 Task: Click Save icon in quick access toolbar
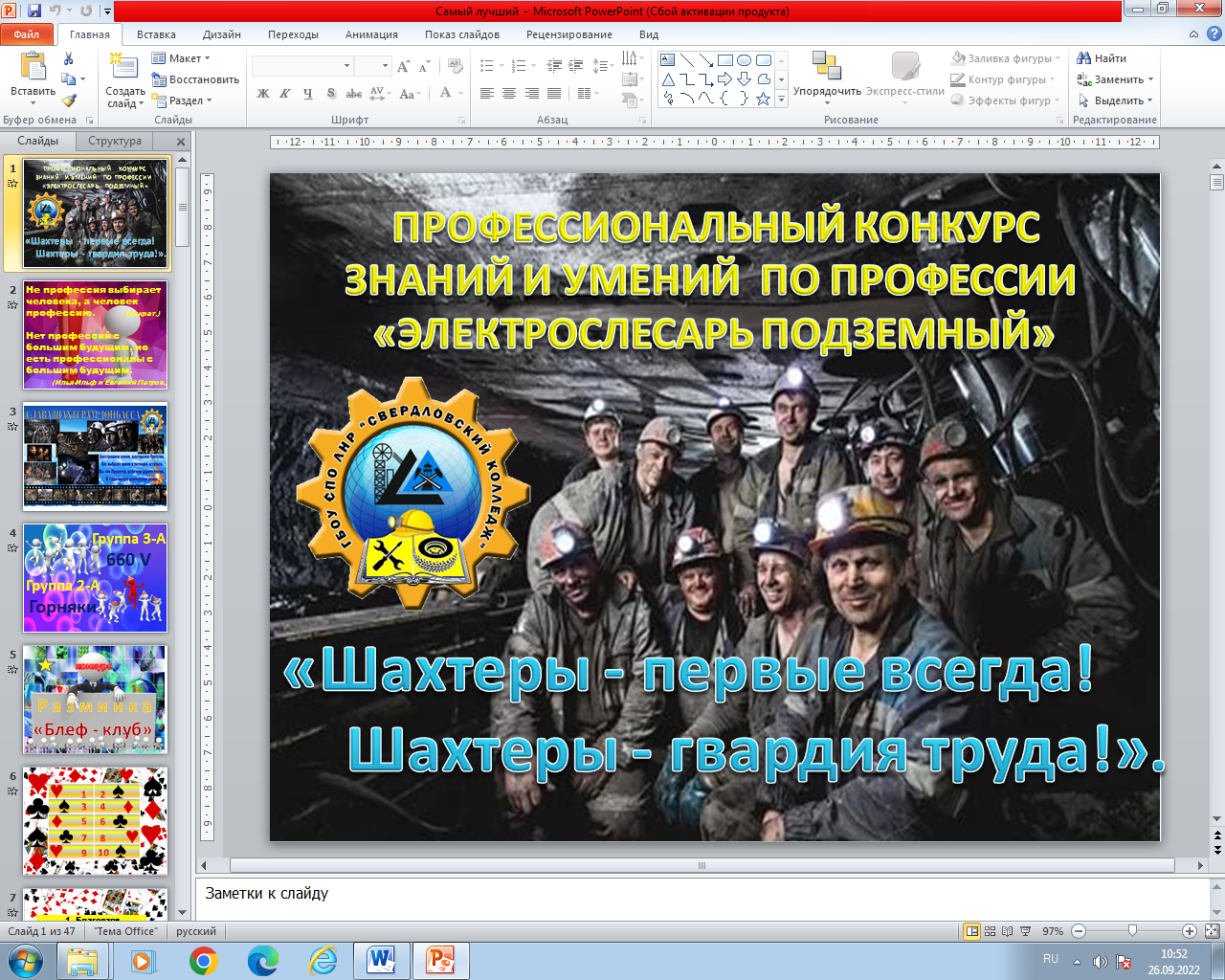[34, 11]
